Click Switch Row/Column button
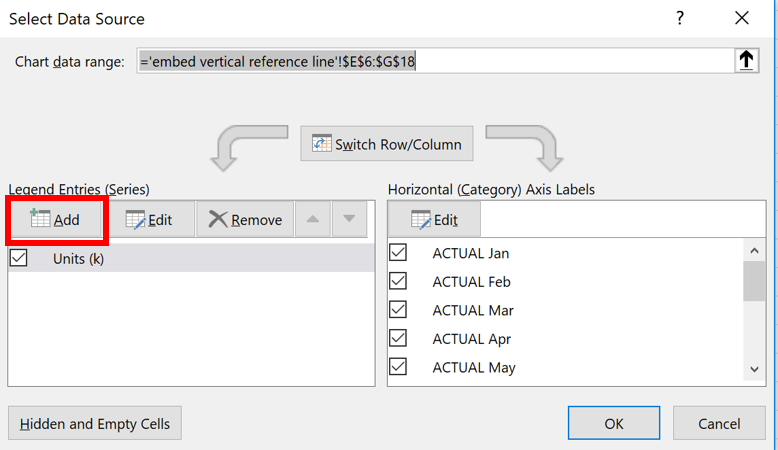This screenshot has height=450, width=778. point(387,144)
